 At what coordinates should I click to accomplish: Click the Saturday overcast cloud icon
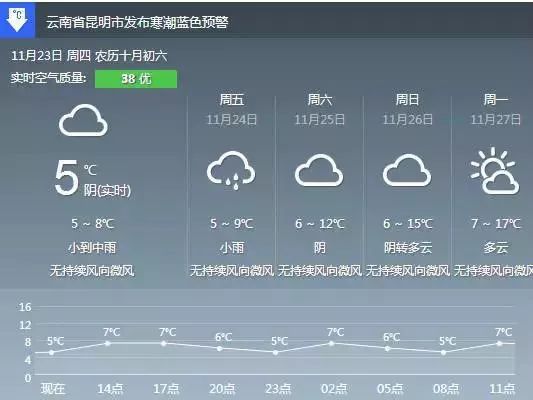[x=319, y=170]
